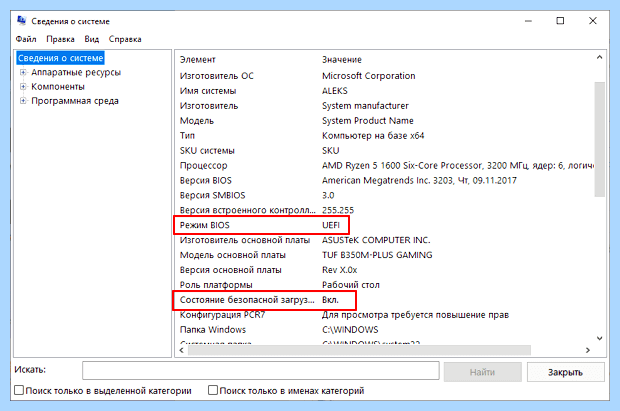Select Сведения о системе tree root

point(60,58)
